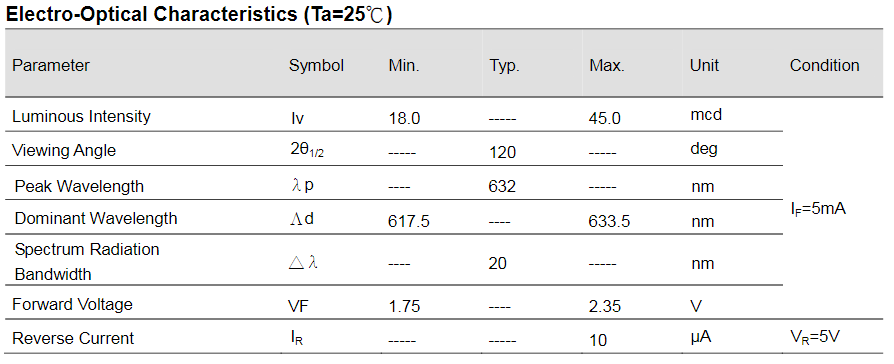Select the Max. column header
Image resolution: width=894 pixels, height=364 pixels.
click(607, 66)
